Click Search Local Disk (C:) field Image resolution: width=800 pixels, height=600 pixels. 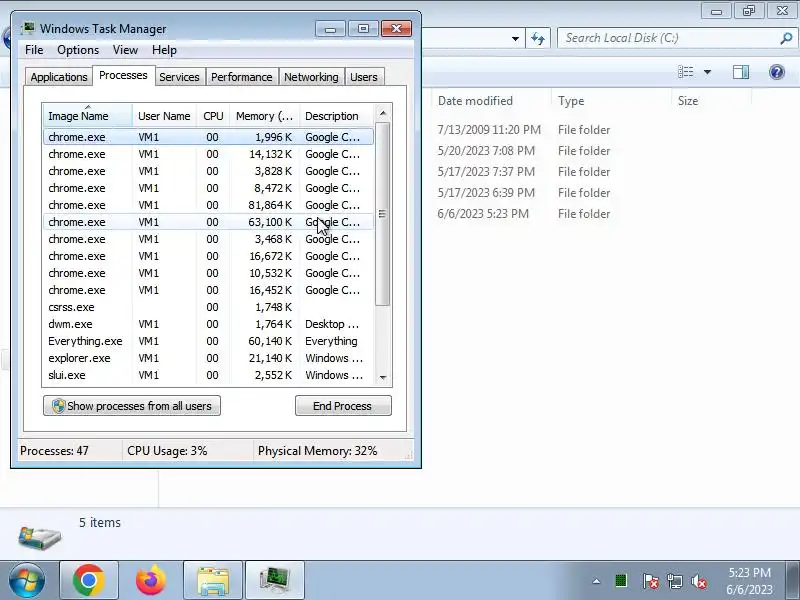668,38
